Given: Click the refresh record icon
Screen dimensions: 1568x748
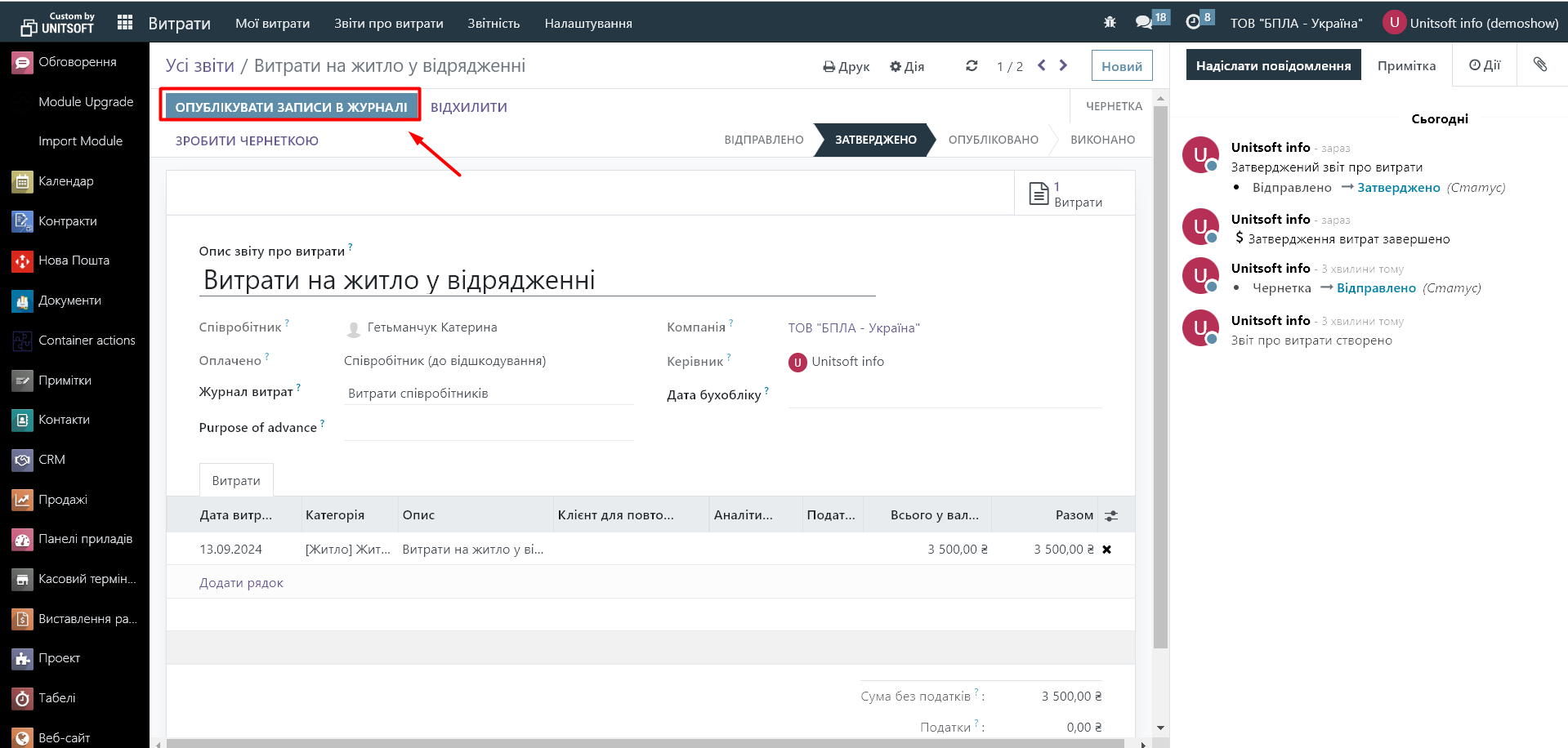Looking at the screenshot, I should [972, 66].
